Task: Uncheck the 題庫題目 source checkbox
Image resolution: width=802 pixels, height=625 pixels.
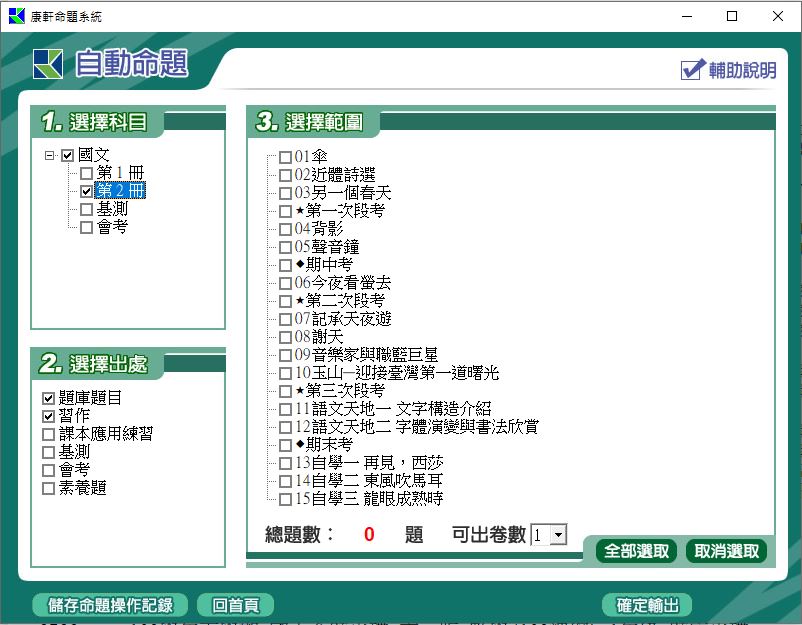Action: [49, 399]
